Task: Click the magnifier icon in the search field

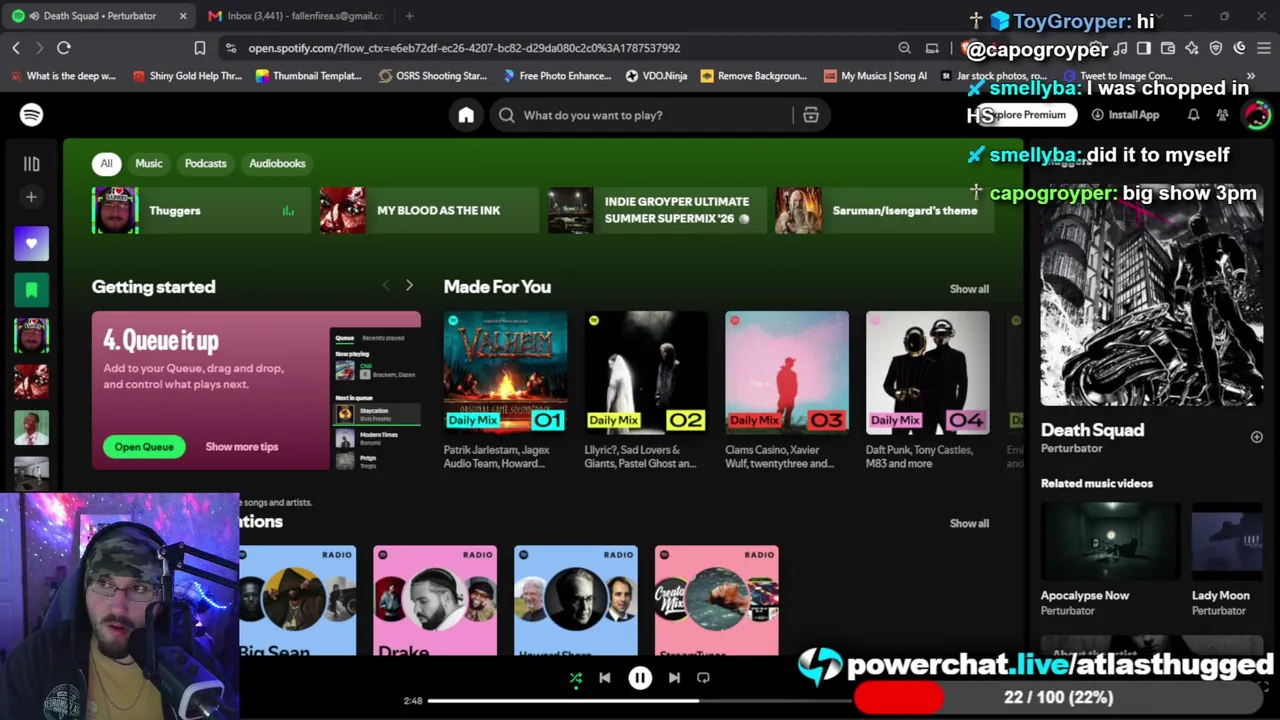Action: tap(507, 115)
